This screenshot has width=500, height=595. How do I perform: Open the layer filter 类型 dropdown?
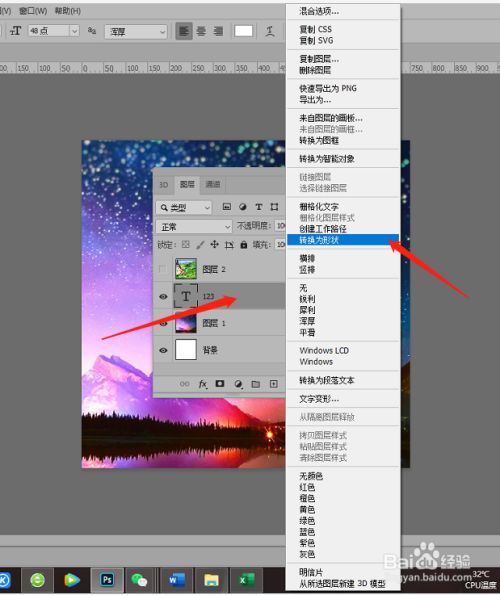click(x=184, y=207)
